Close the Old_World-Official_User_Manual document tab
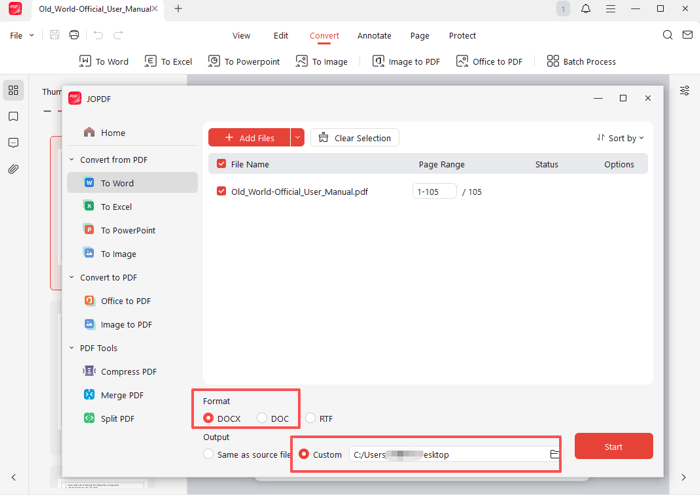Image resolution: width=700 pixels, height=495 pixels. click(154, 8)
